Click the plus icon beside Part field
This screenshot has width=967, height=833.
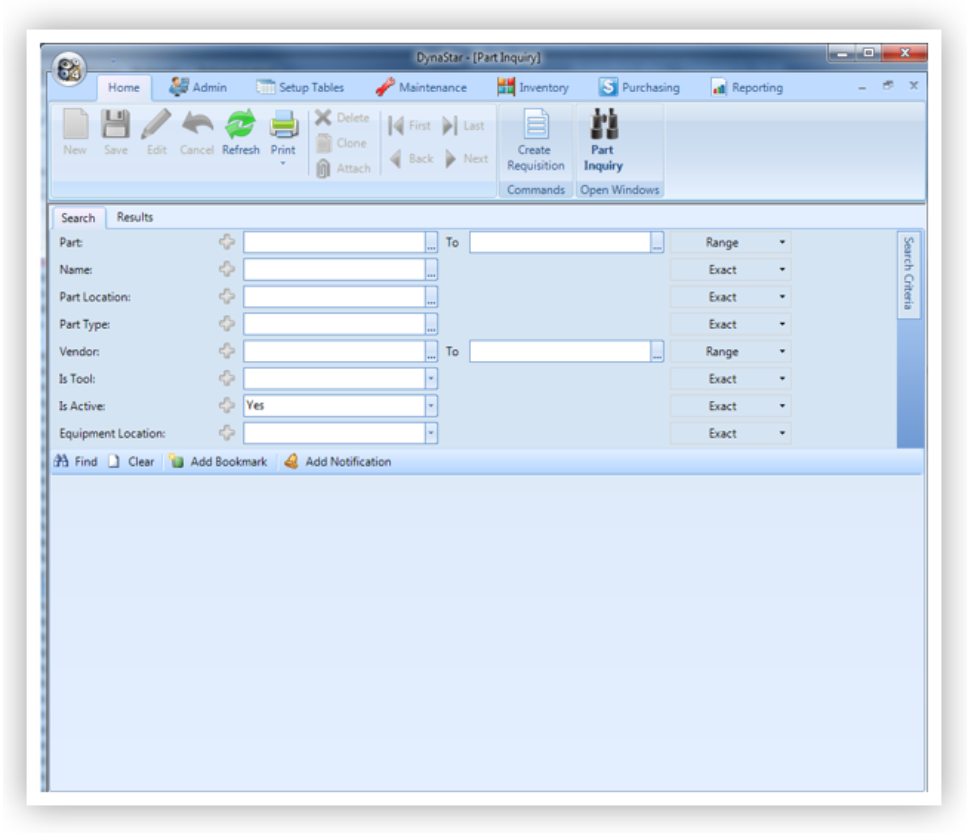[227, 243]
